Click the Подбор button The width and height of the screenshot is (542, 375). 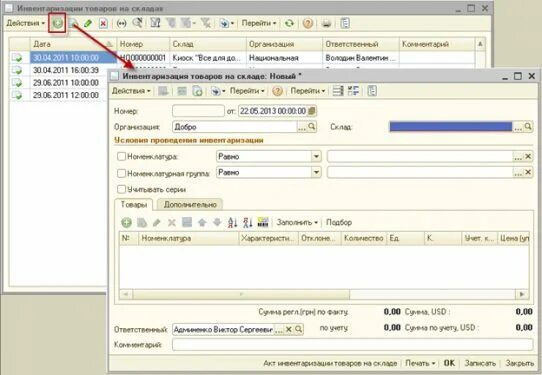339,223
